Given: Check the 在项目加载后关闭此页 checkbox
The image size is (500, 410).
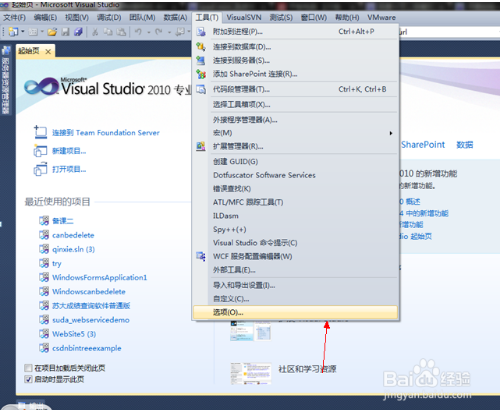Looking at the screenshot, I should point(28,368).
